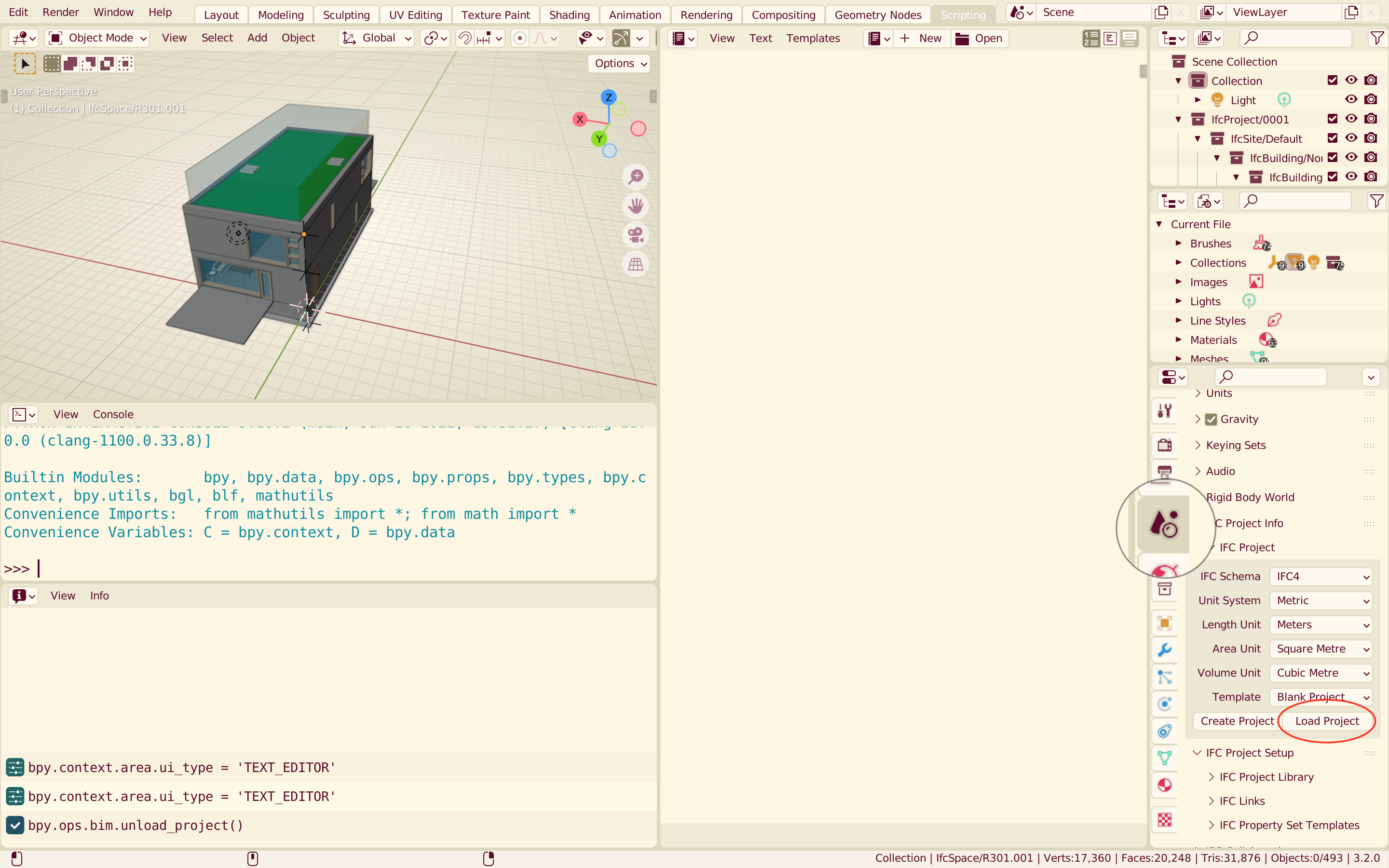Open the Object properties tab icon

tap(1164, 623)
